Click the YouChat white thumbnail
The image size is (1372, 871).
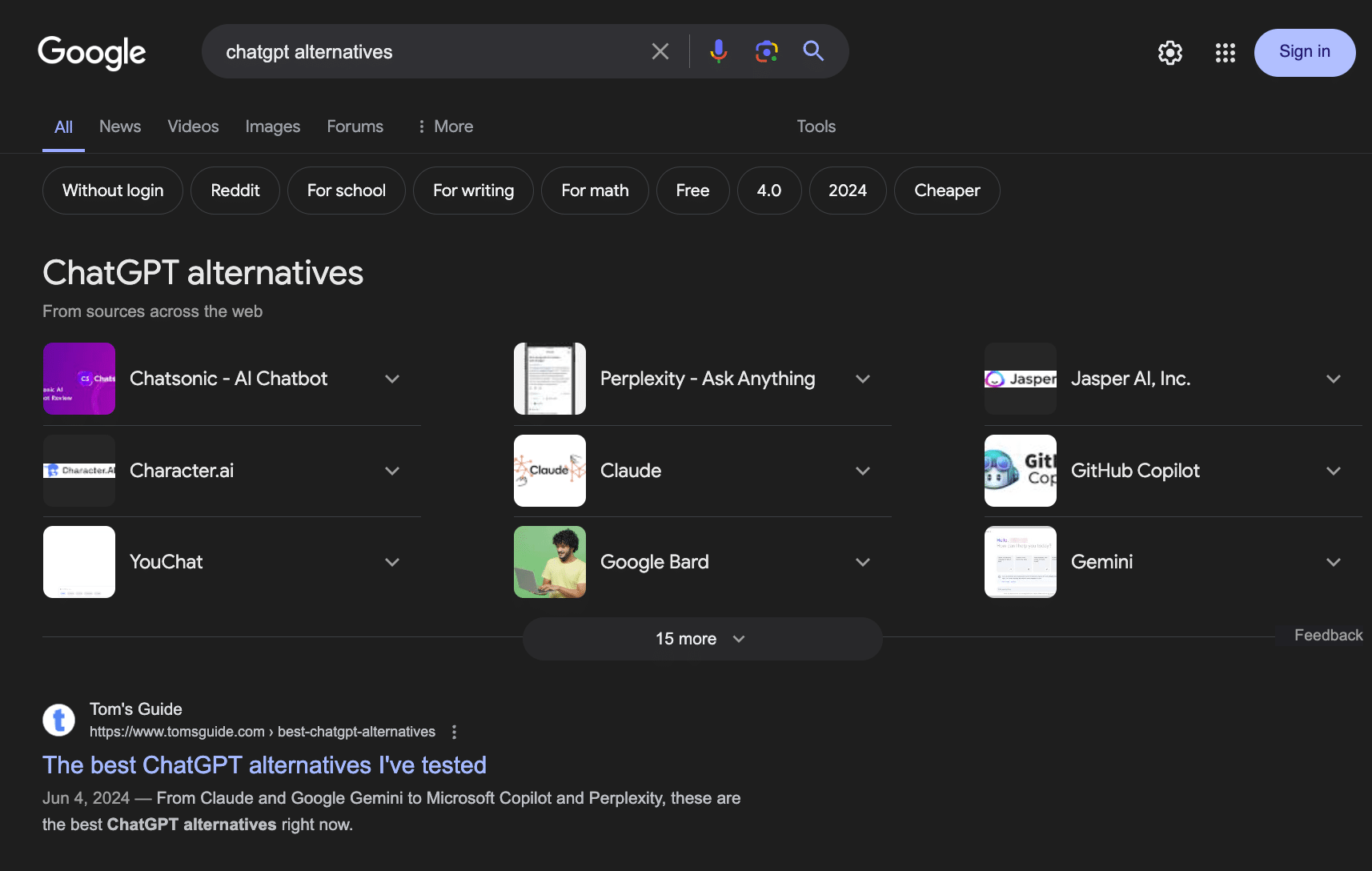click(x=79, y=562)
